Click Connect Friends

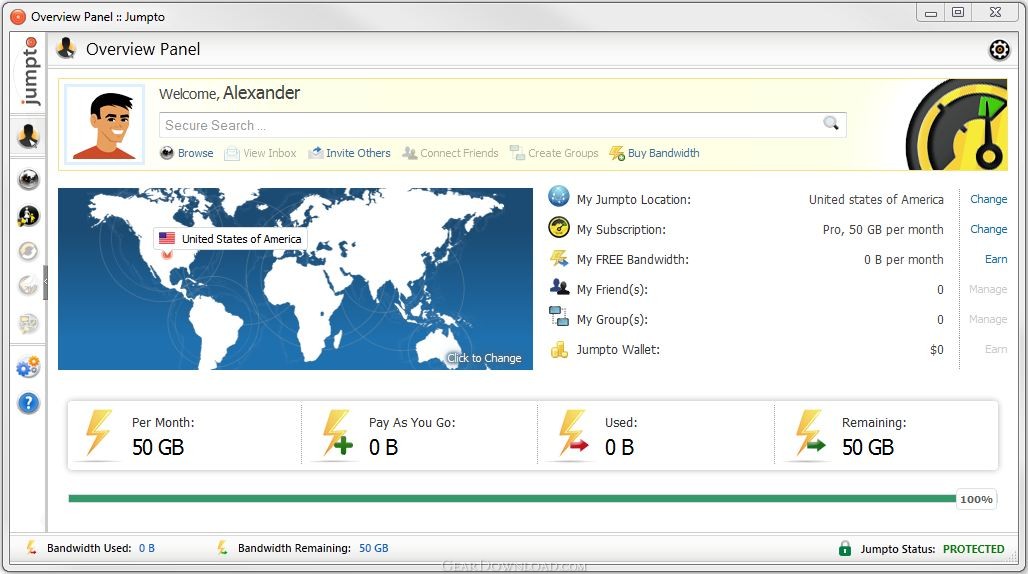click(x=459, y=153)
